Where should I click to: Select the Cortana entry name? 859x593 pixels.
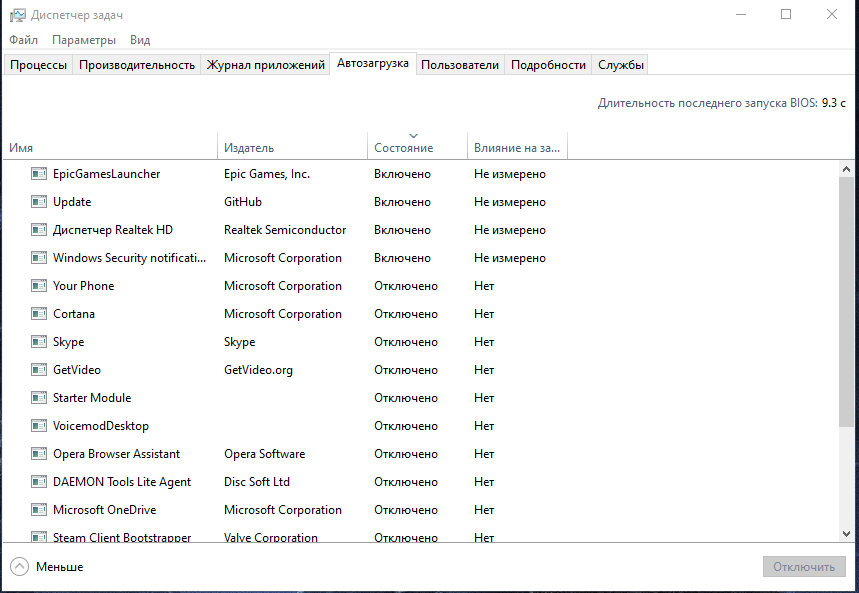pos(73,313)
